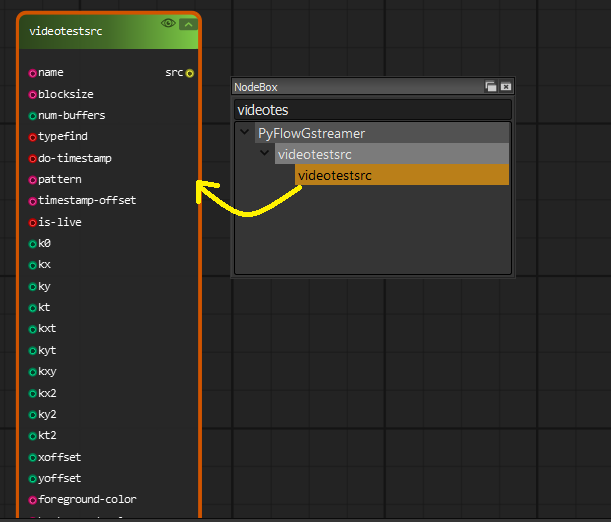Screen dimensions: 611x522
Task: Click the NodeBox search field
Action: tap(372, 110)
